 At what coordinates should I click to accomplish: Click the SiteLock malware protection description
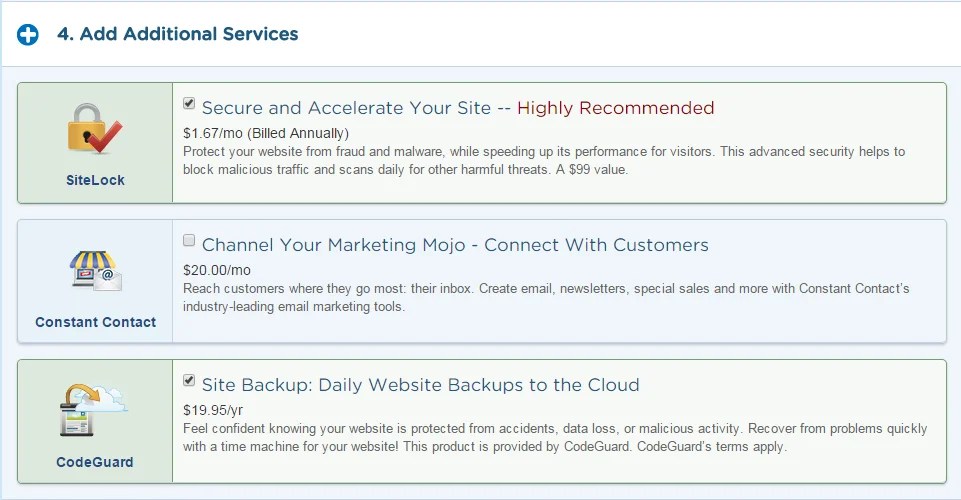click(x=544, y=161)
